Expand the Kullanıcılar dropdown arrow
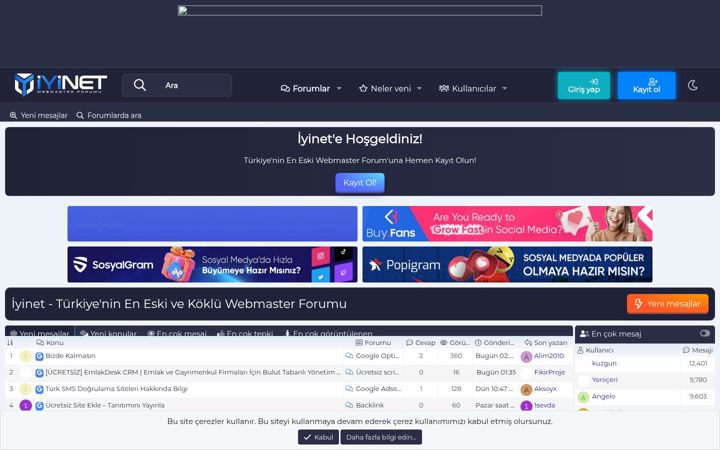720x450 pixels. tap(505, 88)
